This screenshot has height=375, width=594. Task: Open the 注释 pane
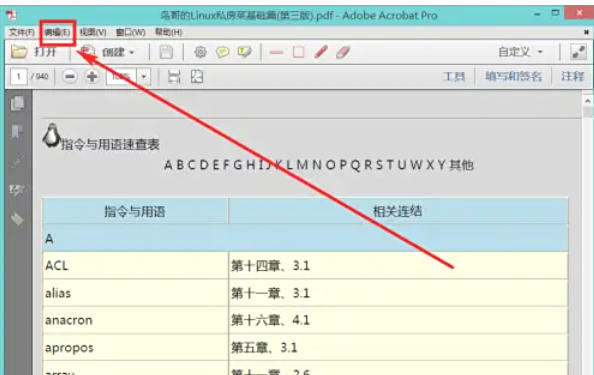(x=572, y=77)
